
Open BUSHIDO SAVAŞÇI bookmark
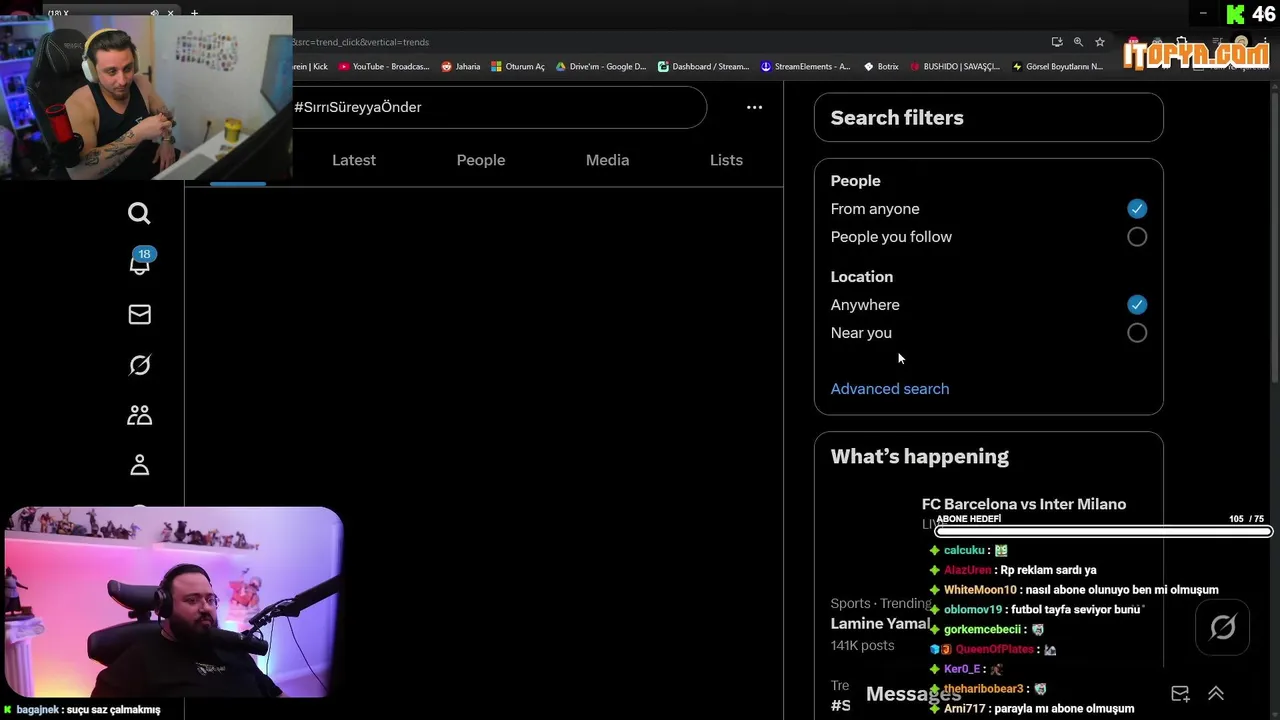pos(955,67)
